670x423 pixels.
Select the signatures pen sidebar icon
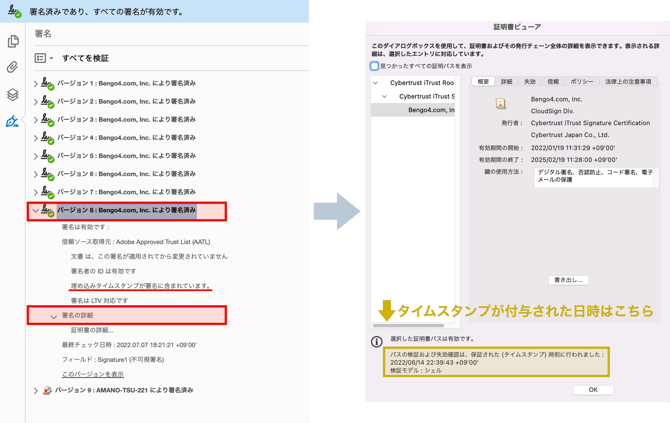coord(12,121)
